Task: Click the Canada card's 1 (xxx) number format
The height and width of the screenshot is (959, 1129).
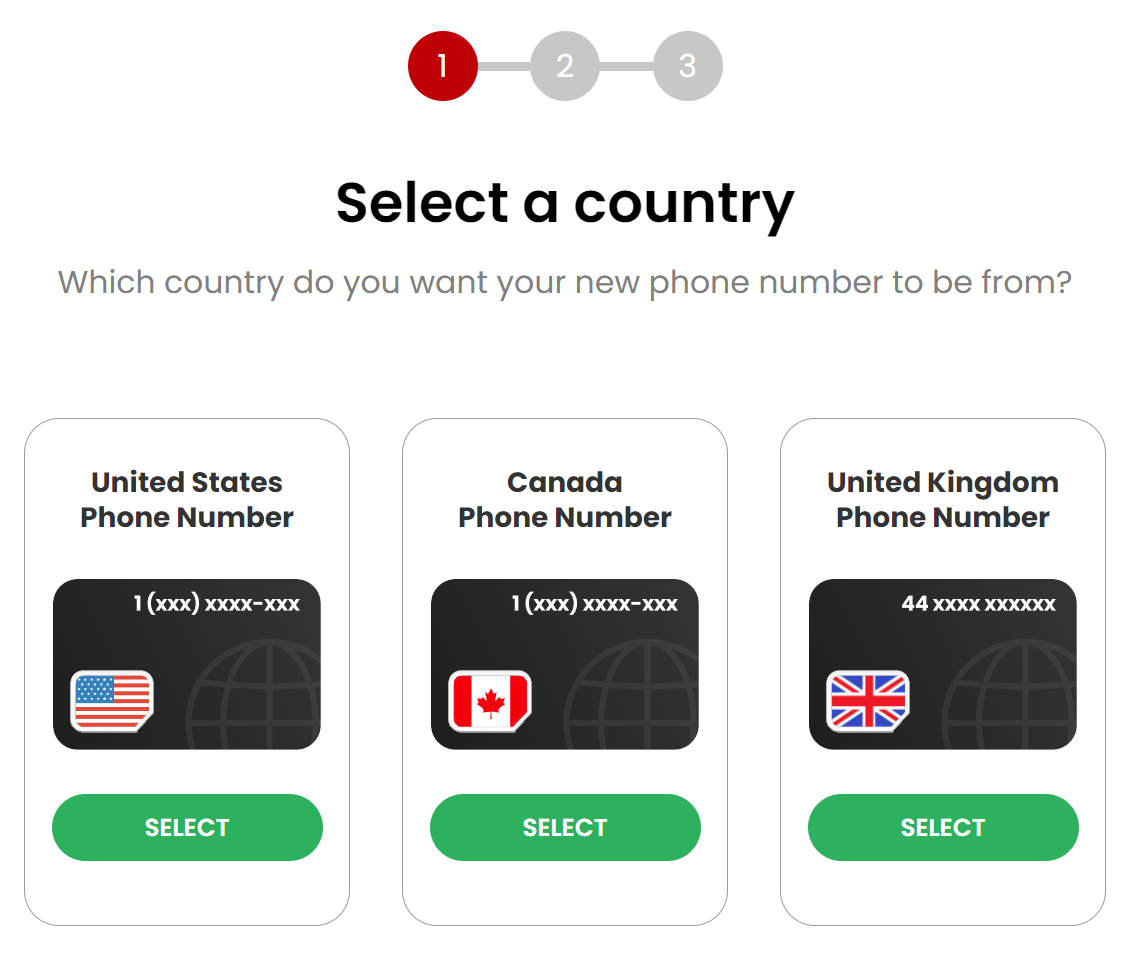Action: (594, 604)
